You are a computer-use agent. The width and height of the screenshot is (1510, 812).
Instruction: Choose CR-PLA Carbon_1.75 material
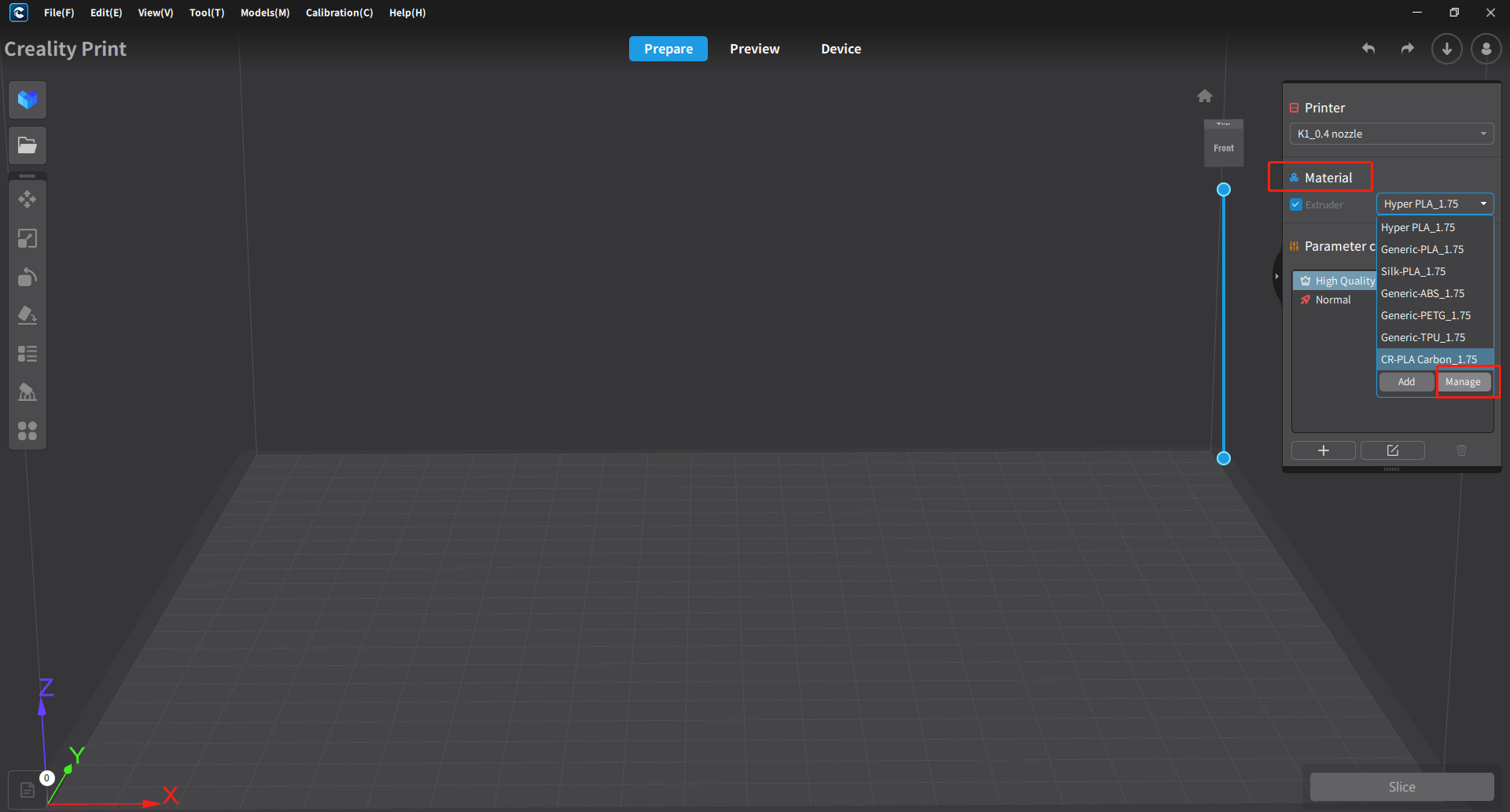[1435, 359]
